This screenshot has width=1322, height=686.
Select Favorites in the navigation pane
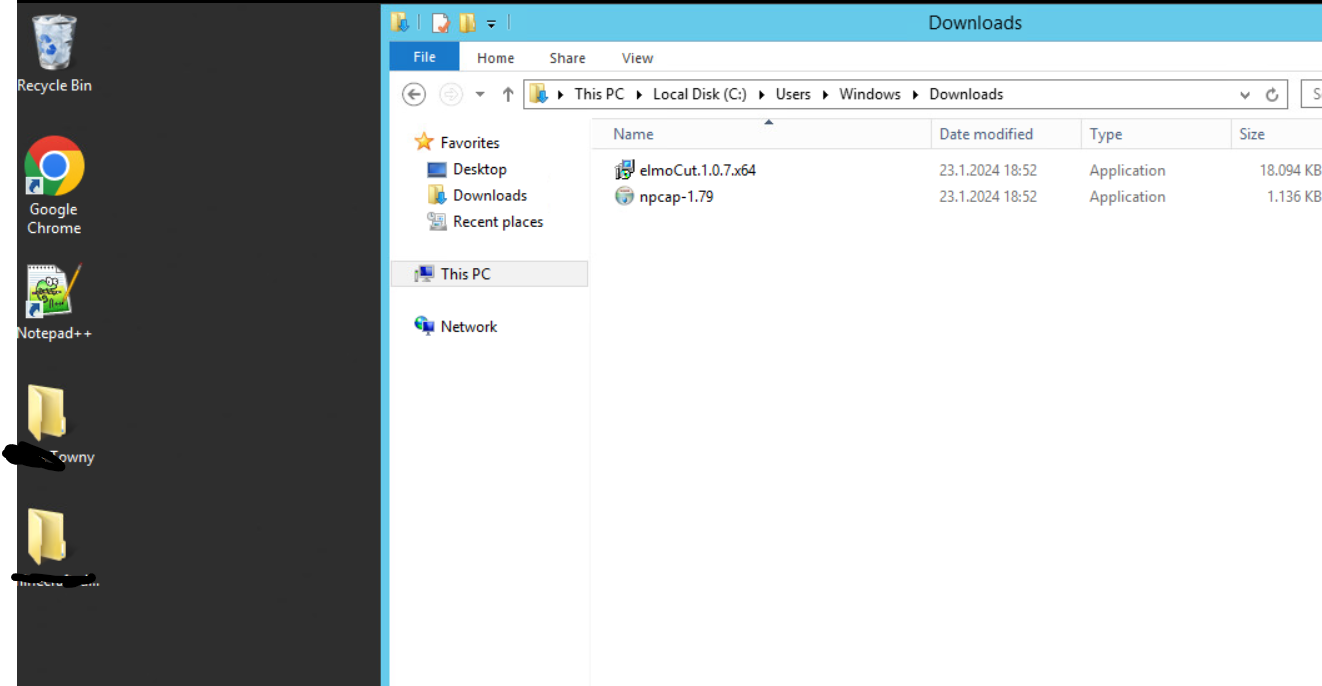469,143
